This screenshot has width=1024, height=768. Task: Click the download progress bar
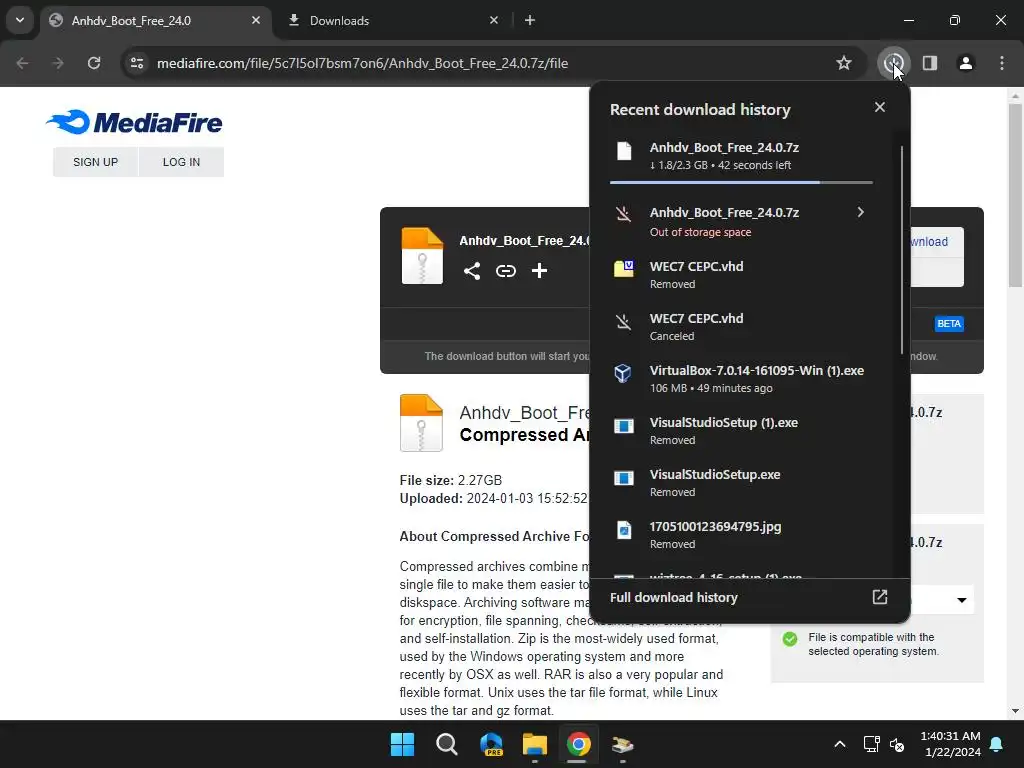[x=741, y=182]
